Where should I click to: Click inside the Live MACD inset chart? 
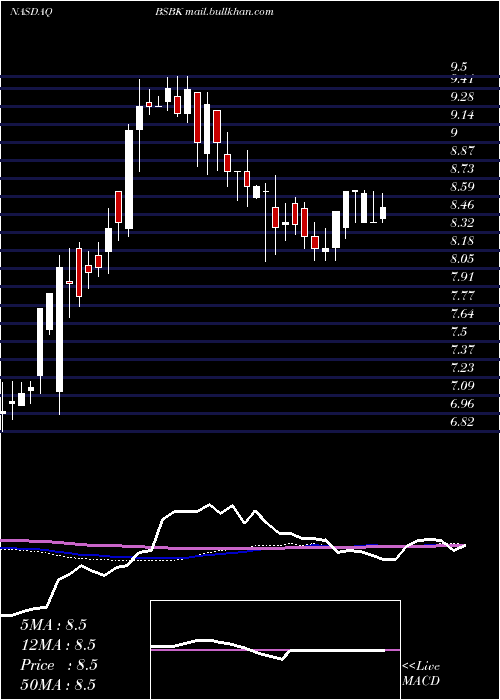[275, 650]
